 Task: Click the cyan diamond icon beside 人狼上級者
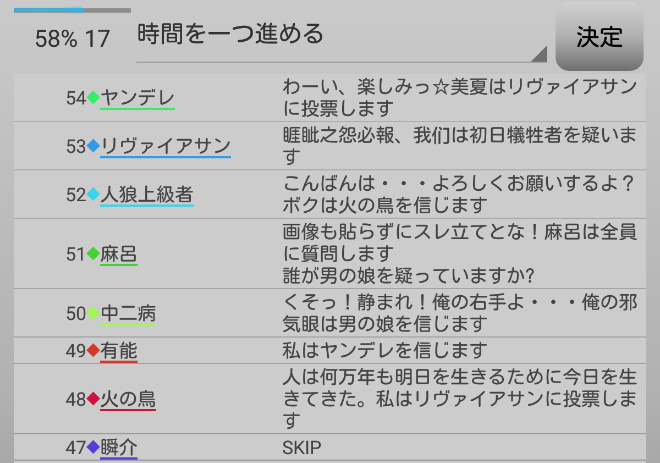pos(94,195)
